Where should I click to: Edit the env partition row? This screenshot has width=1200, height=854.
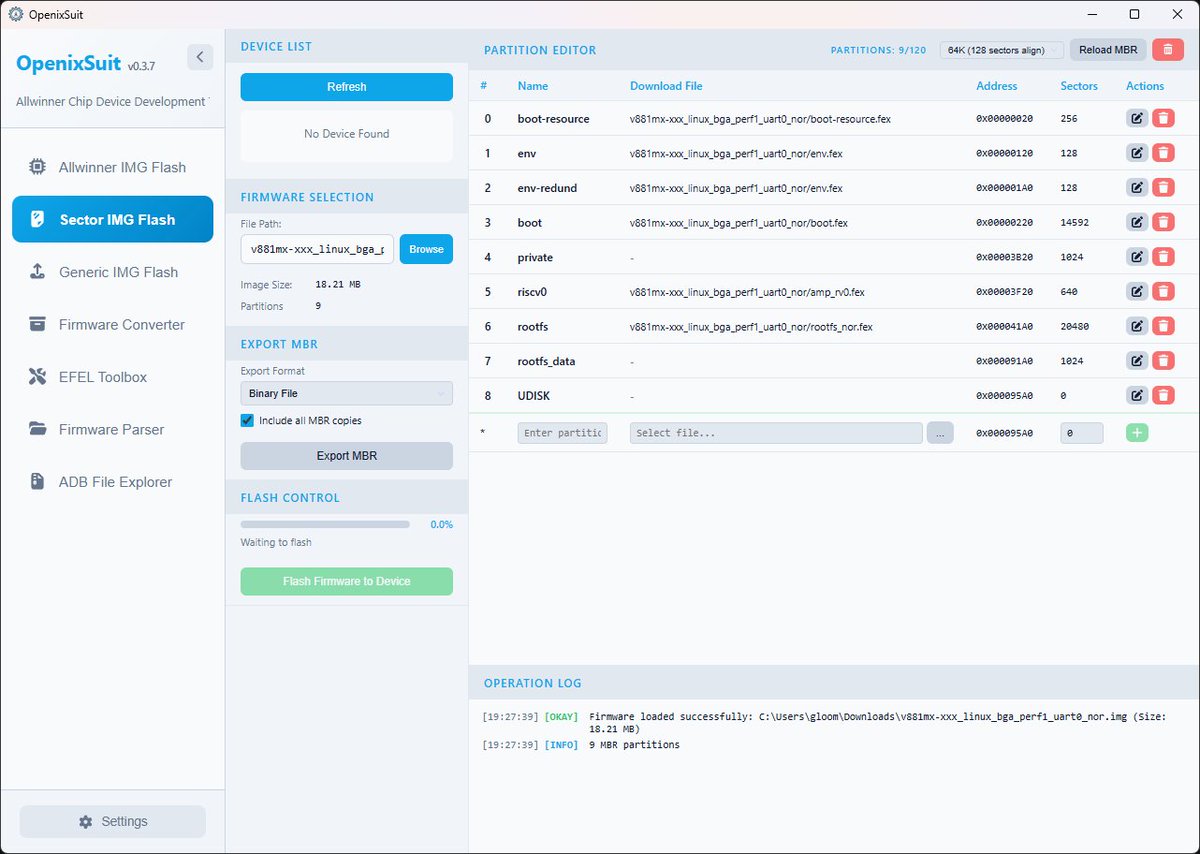click(1137, 153)
